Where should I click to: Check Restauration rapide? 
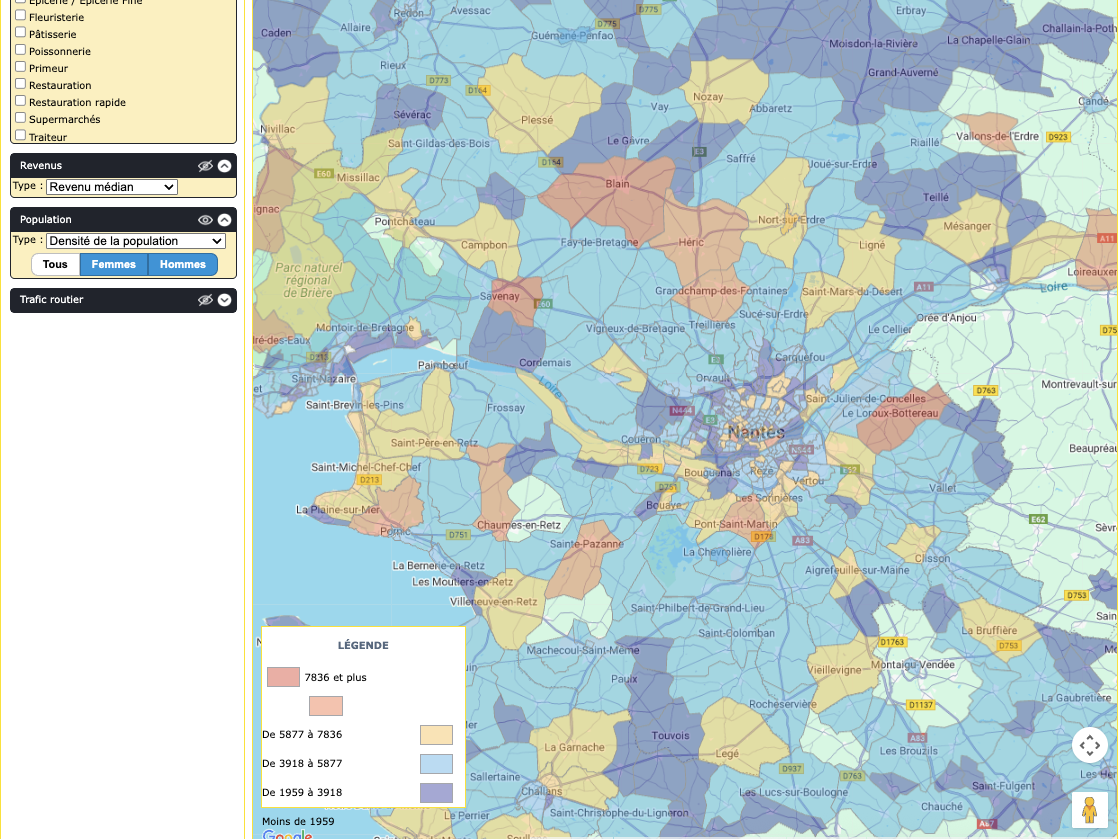[x=21, y=101]
